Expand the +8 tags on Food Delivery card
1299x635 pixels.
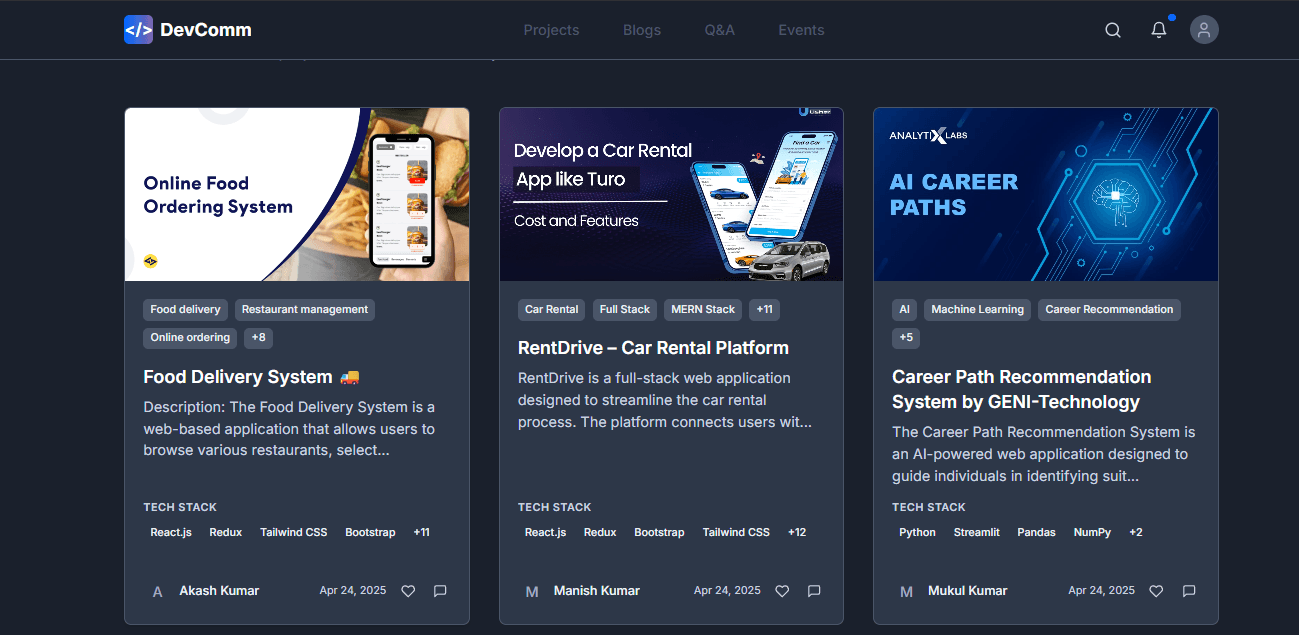(x=259, y=338)
